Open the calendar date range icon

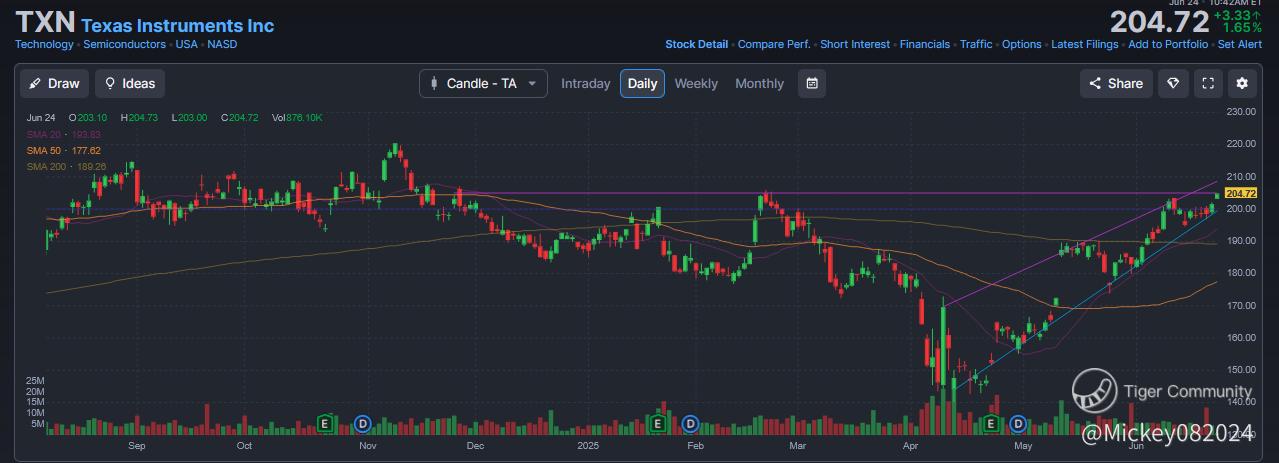(812, 84)
